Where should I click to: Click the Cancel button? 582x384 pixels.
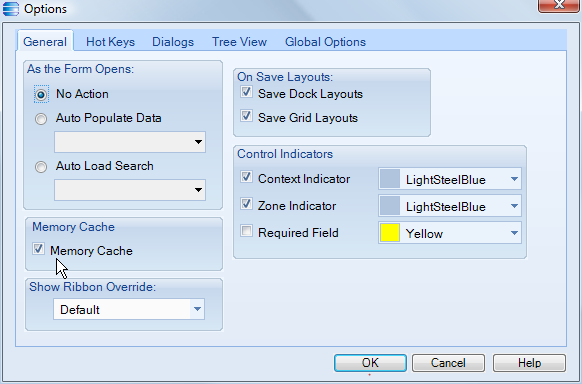[x=448, y=362]
